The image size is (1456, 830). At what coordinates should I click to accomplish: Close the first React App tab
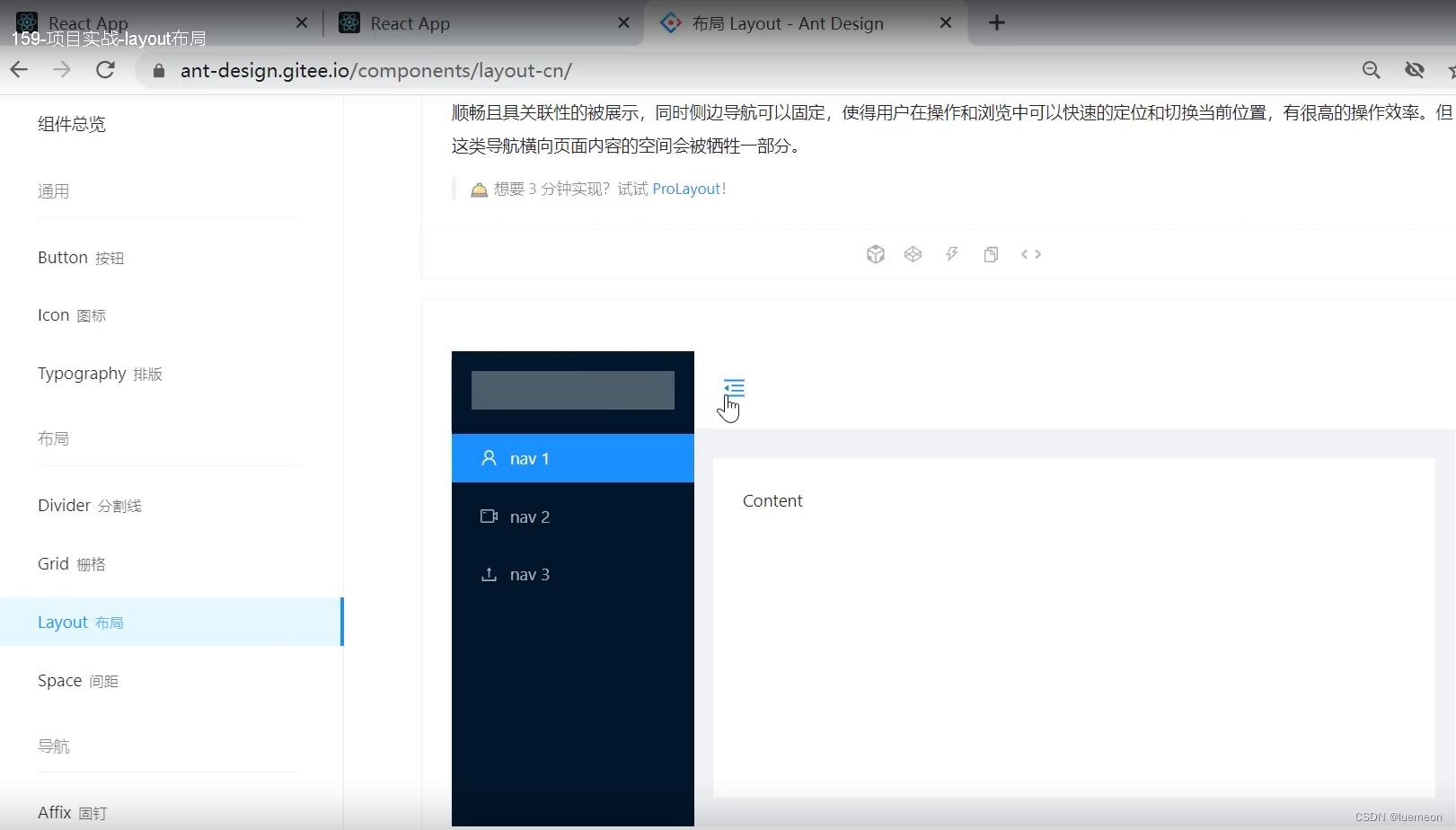pyautogui.click(x=302, y=23)
